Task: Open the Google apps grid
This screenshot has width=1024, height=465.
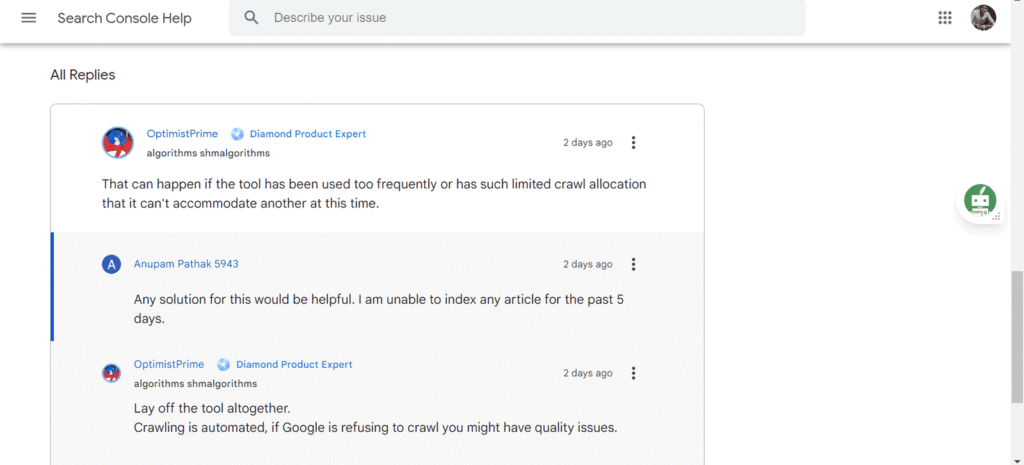Action: (x=945, y=18)
